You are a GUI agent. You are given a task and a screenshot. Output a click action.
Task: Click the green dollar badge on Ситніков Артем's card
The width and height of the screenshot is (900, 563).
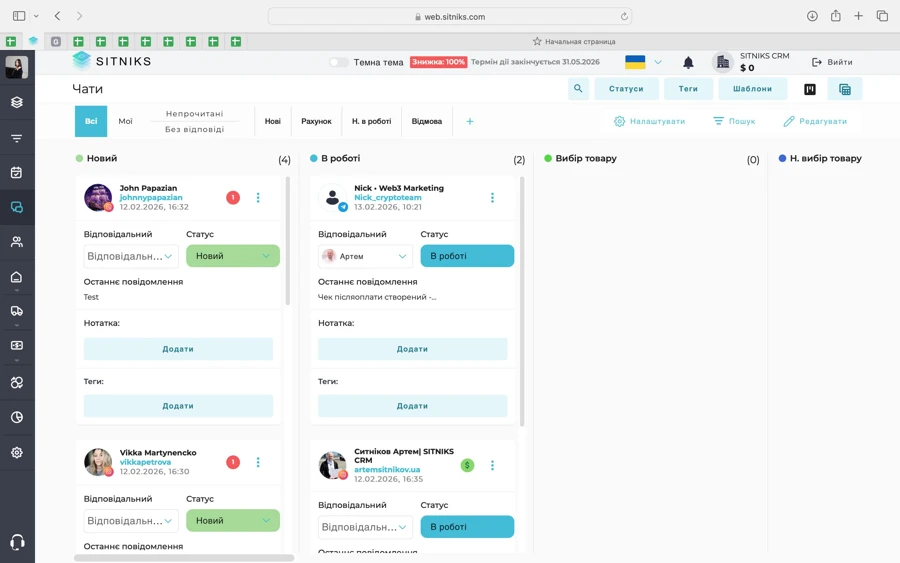tap(467, 465)
